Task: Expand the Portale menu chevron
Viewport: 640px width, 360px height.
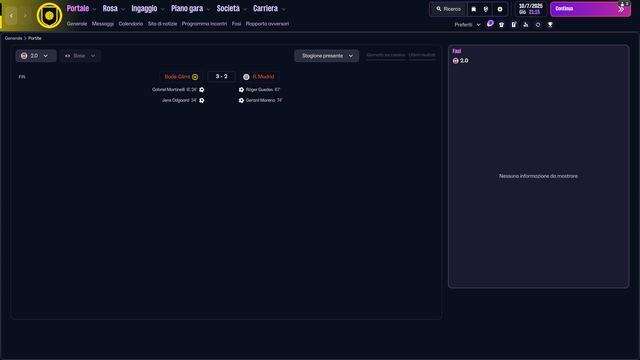Action: 95,9
